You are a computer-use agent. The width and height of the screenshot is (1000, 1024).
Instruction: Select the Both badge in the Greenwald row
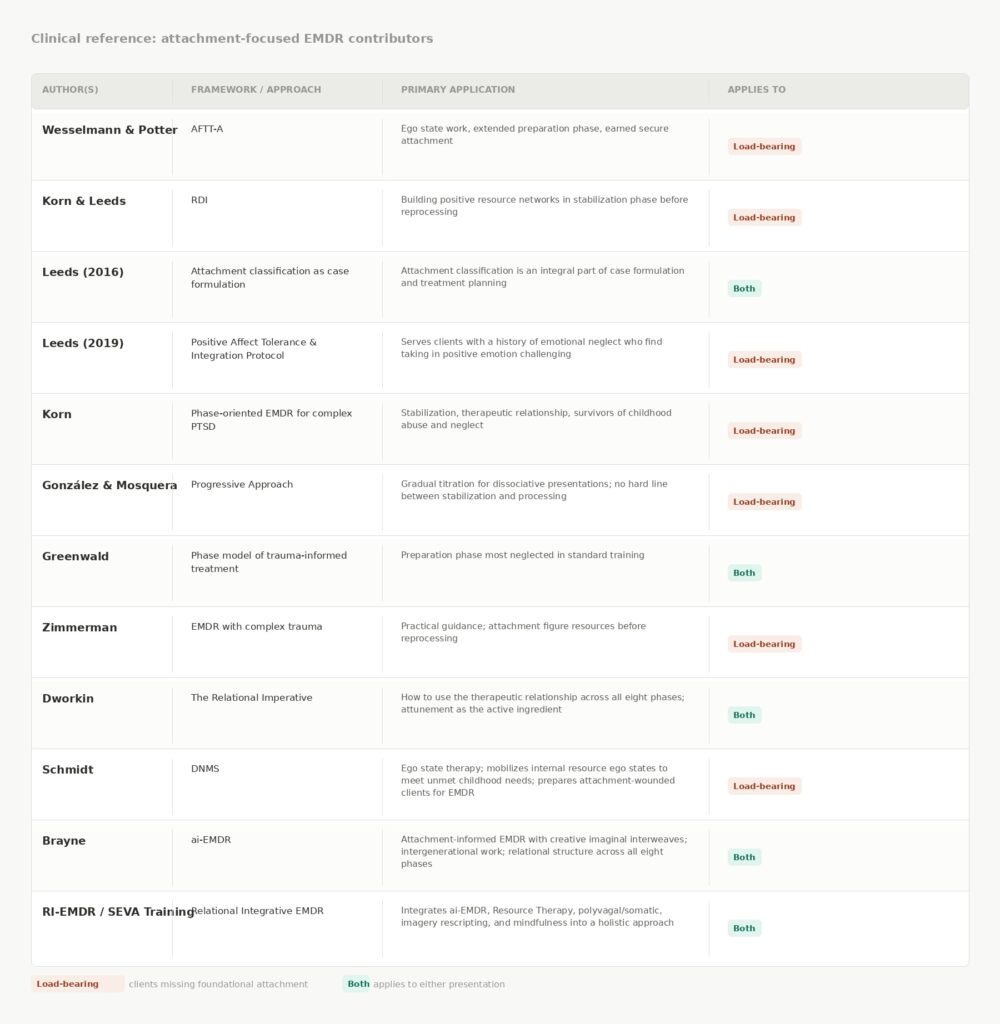tap(744, 573)
